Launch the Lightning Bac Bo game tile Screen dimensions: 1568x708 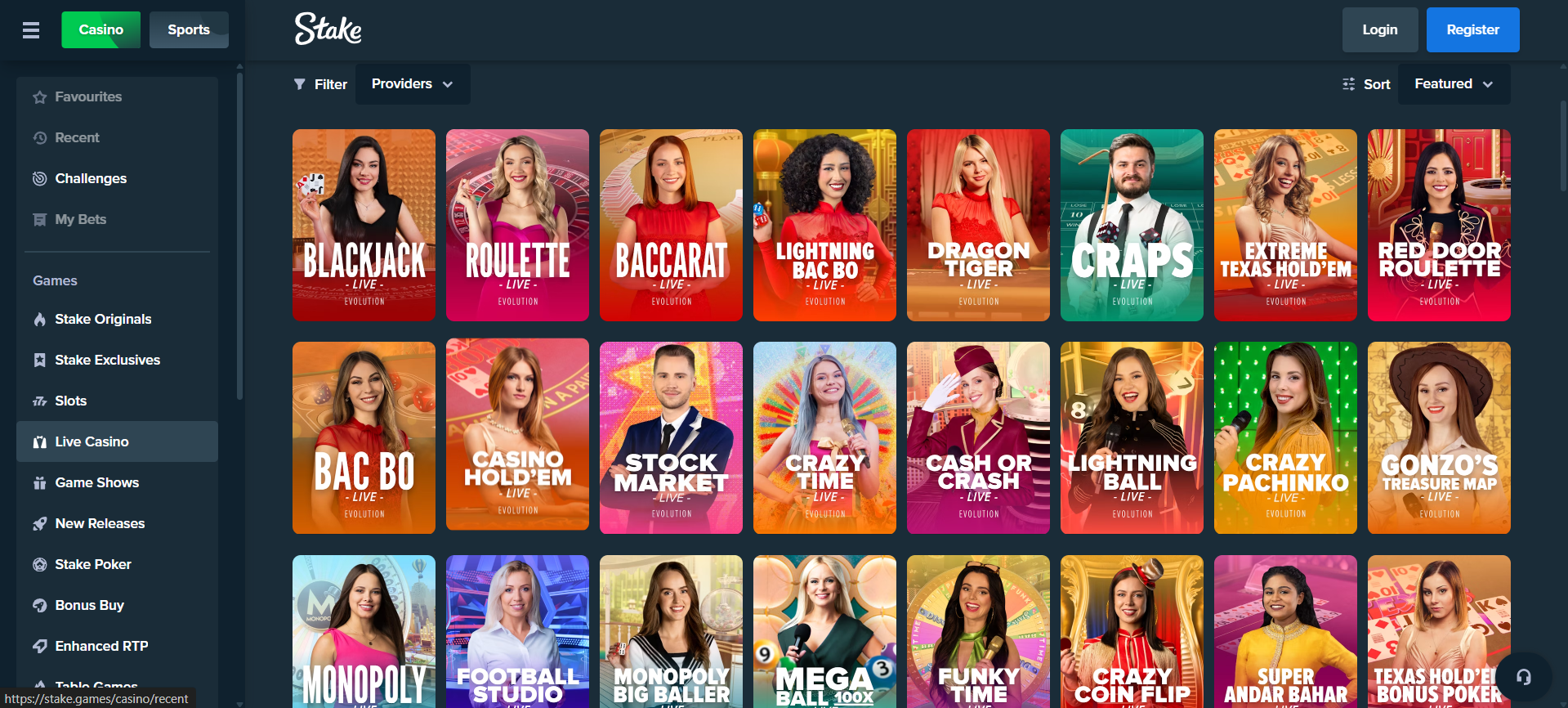pyautogui.click(x=824, y=225)
